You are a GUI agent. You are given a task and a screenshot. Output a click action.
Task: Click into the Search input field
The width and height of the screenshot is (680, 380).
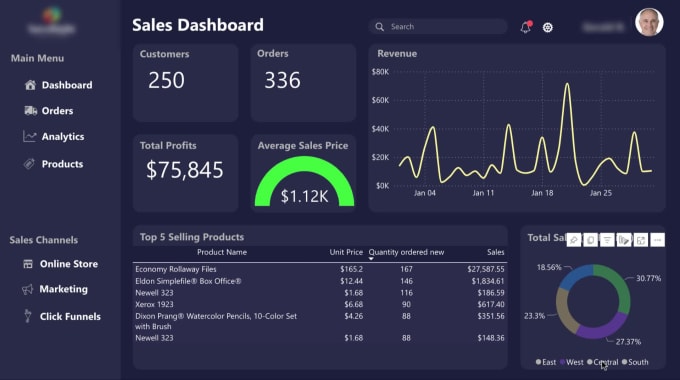(438, 26)
